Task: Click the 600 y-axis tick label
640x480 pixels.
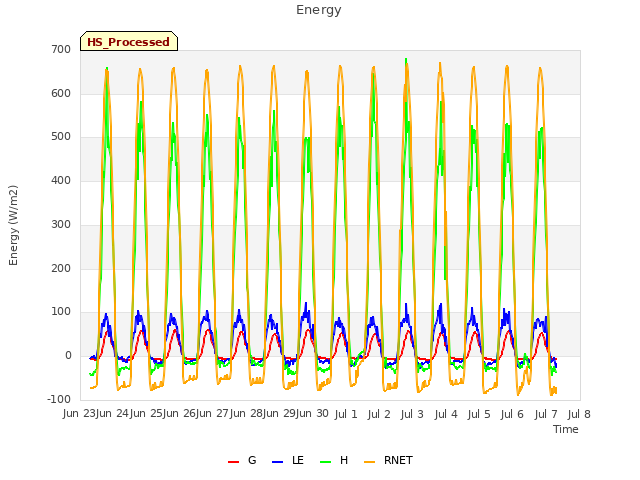Action: tap(61, 93)
